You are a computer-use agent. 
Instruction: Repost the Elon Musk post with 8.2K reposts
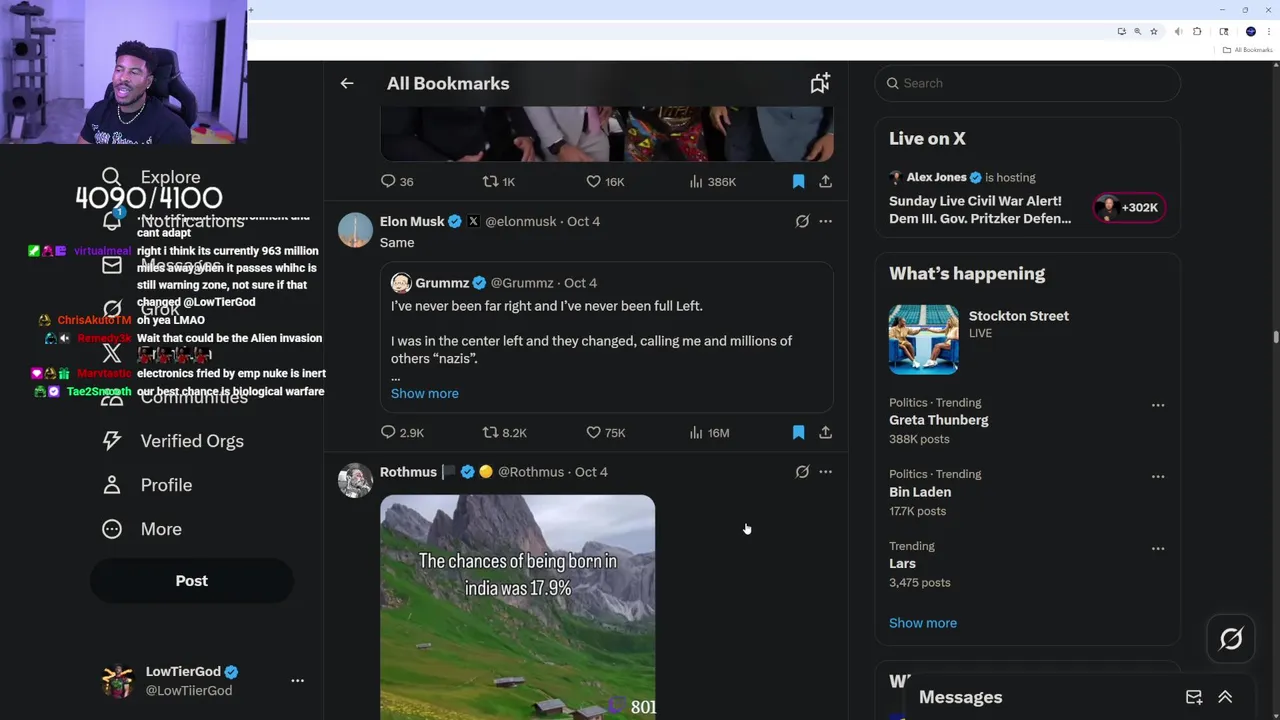click(x=504, y=433)
